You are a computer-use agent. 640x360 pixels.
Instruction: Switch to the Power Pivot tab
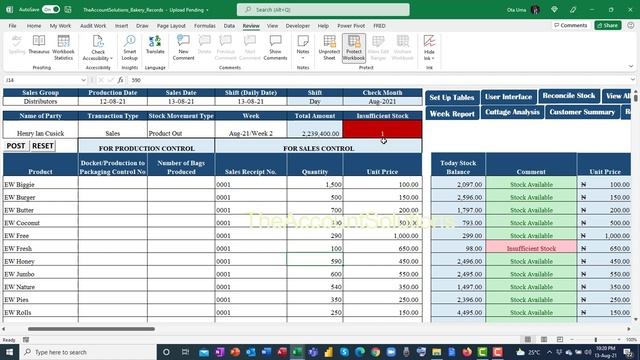point(351,26)
